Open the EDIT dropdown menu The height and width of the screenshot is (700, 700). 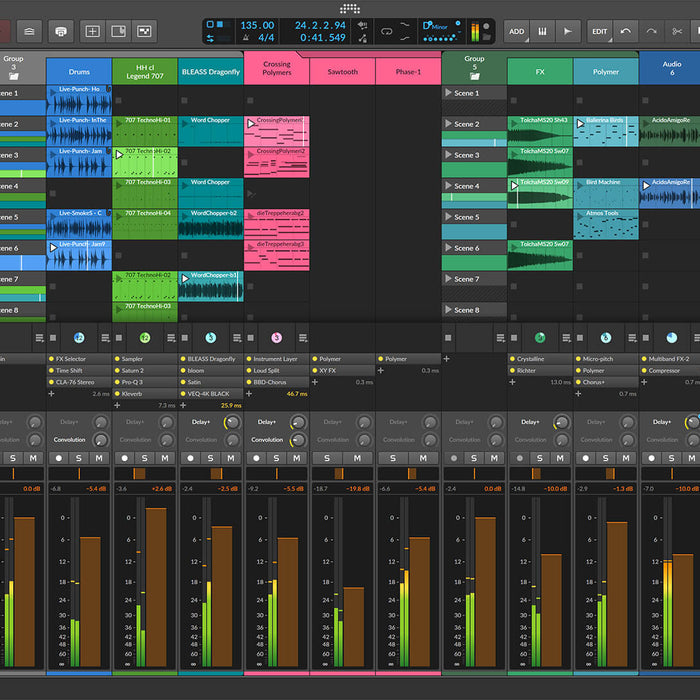click(600, 31)
